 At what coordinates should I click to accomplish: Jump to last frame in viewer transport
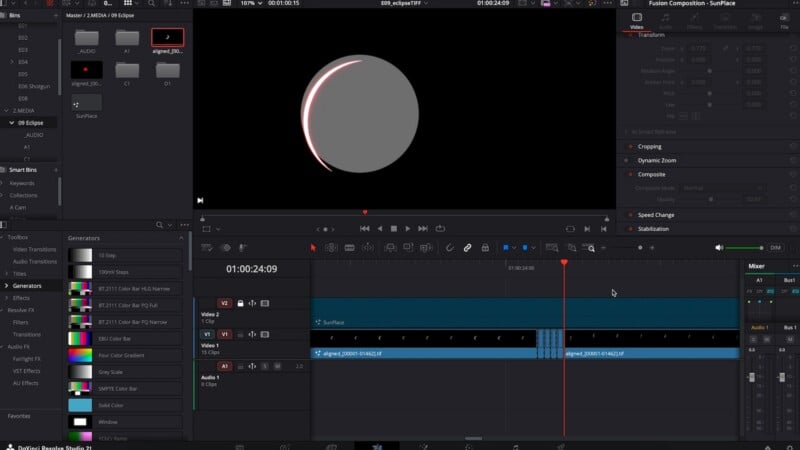(423, 229)
